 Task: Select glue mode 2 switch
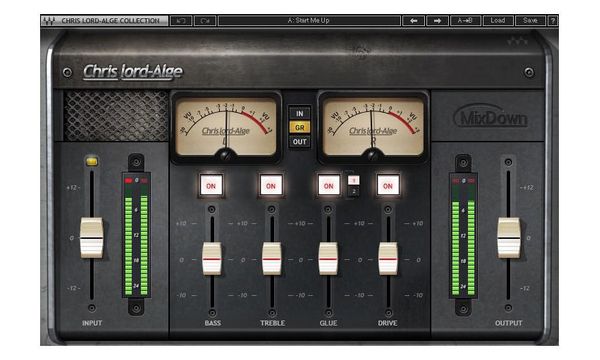click(354, 191)
